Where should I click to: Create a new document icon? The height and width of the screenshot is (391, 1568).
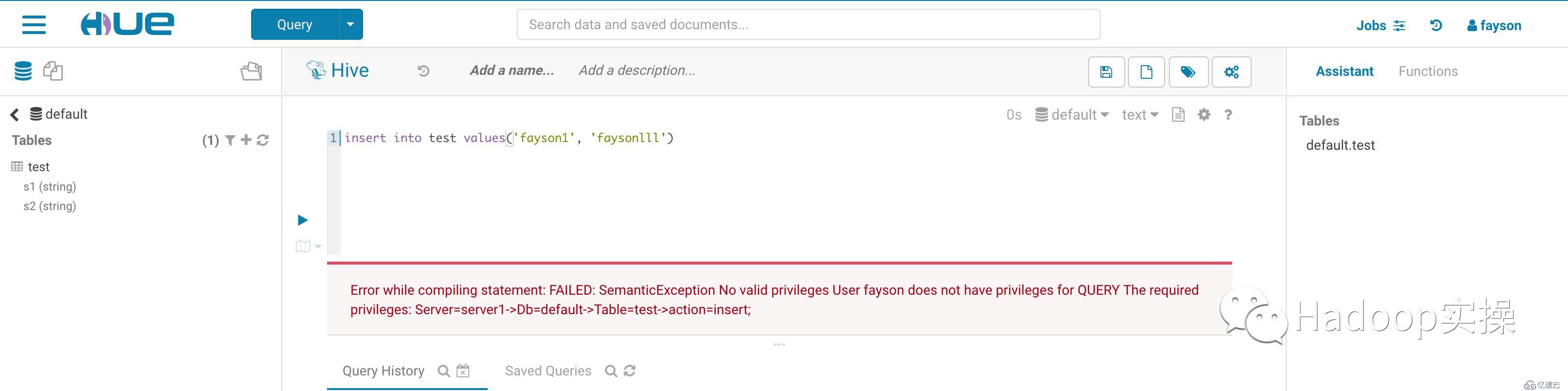[x=1146, y=72]
